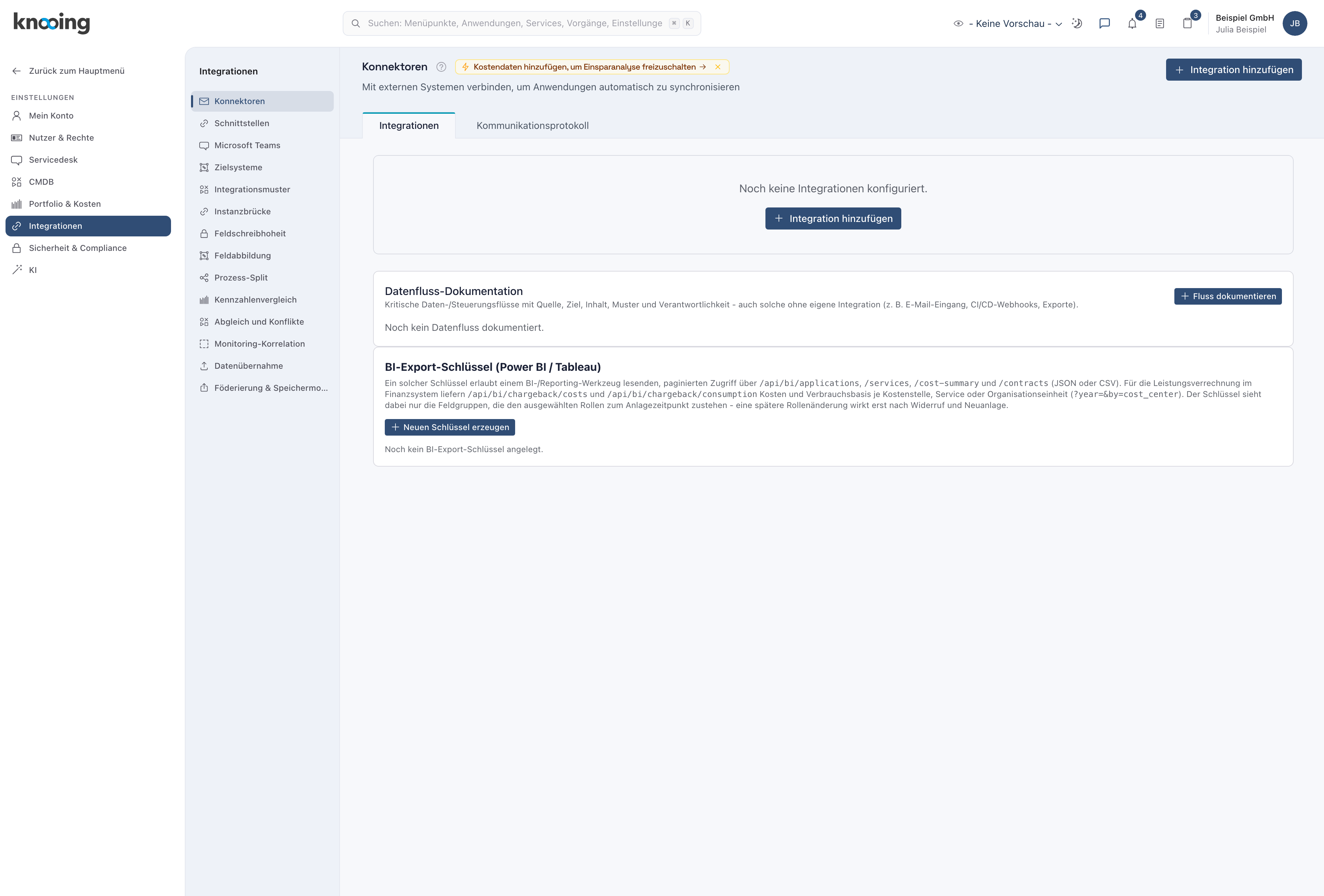Click Integration hinzufügen in the empty state card
This screenshot has width=1324, height=896.
[x=833, y=218]
